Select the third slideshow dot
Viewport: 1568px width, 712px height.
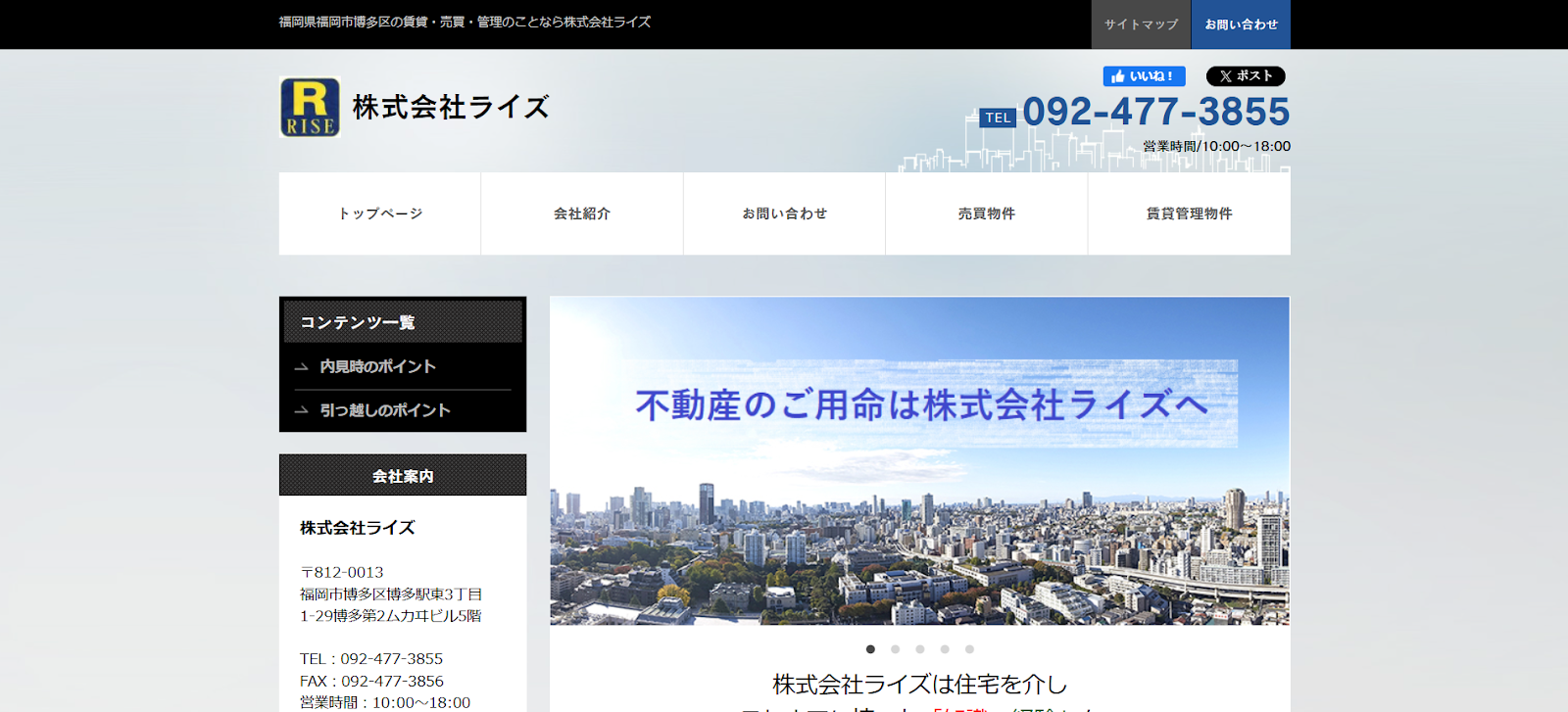[919, 649]
